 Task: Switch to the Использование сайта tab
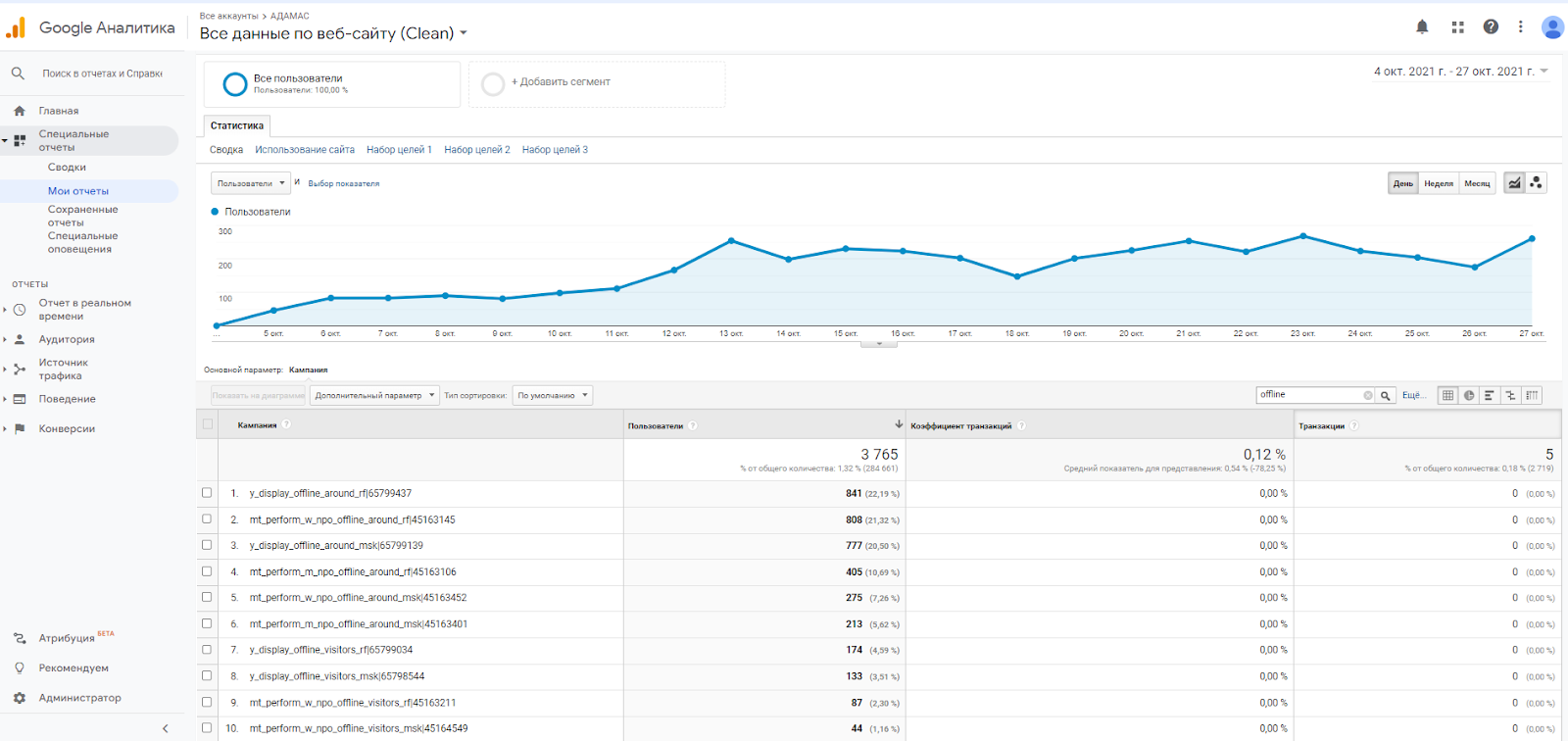pyautogui.click(x=305, y=150)
